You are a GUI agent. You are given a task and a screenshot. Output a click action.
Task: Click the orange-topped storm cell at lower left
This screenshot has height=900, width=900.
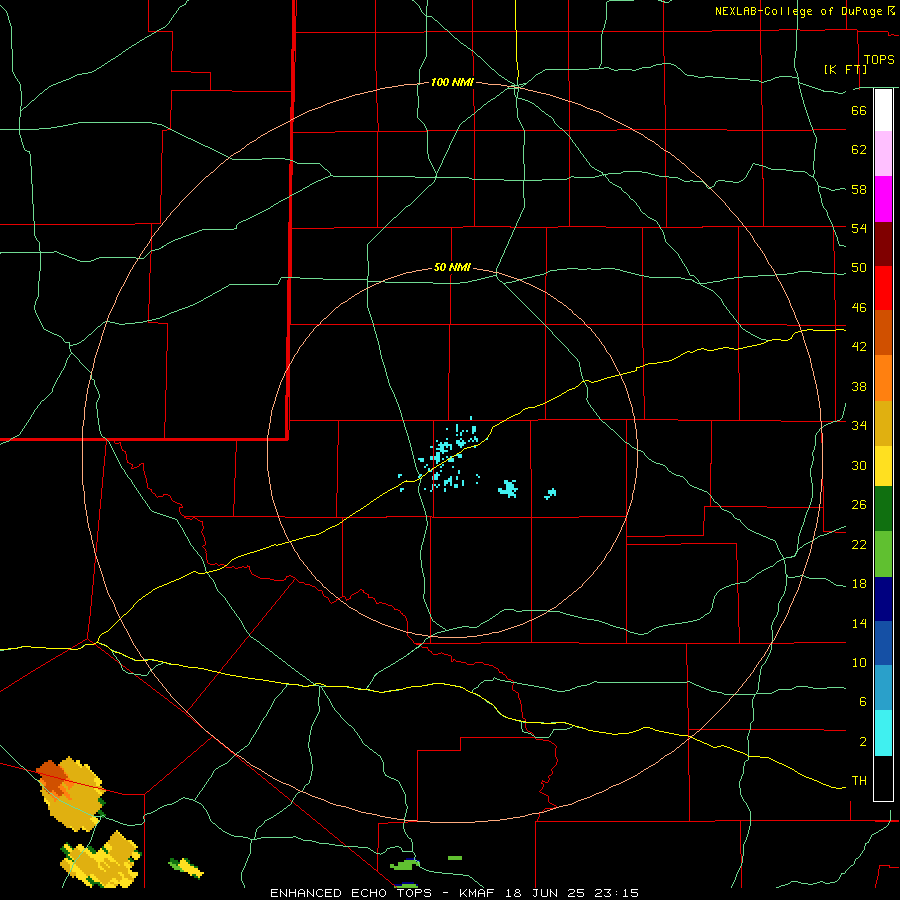coord(70,793)
